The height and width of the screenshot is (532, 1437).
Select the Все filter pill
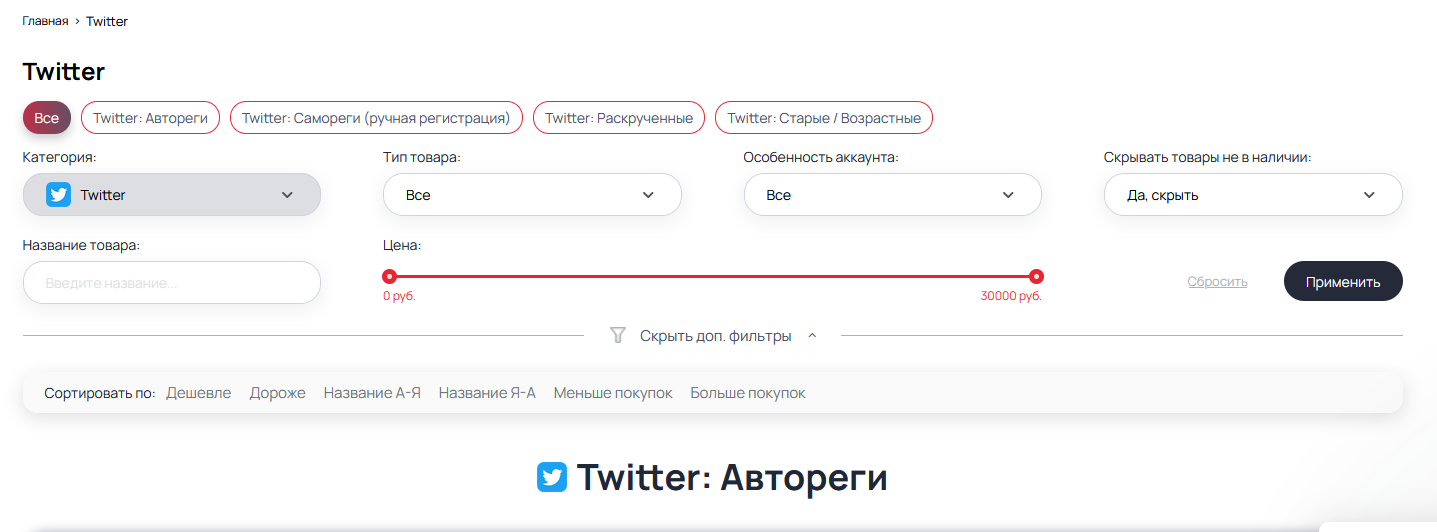(x=47, y=118)
